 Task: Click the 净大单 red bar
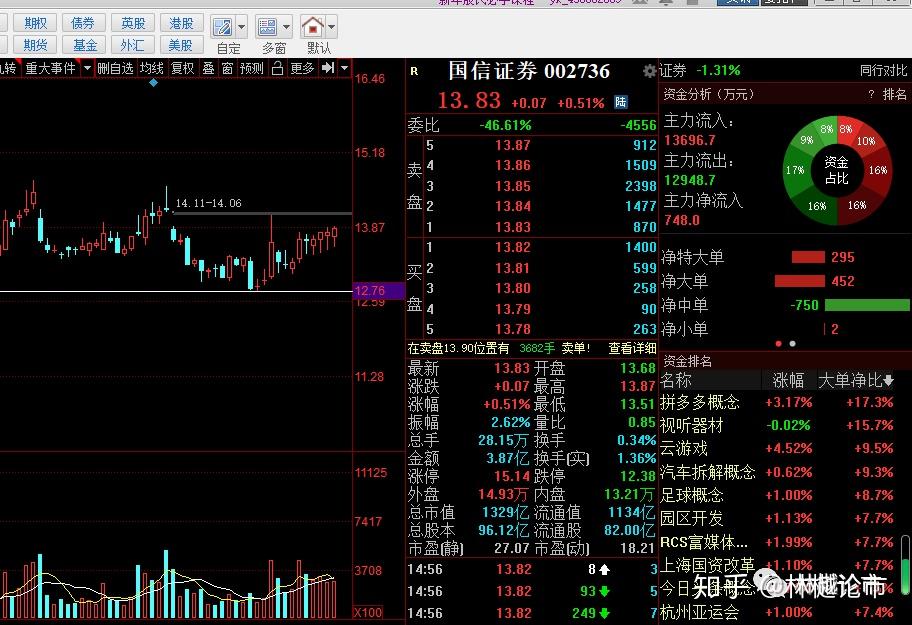(x=800, y=281)
